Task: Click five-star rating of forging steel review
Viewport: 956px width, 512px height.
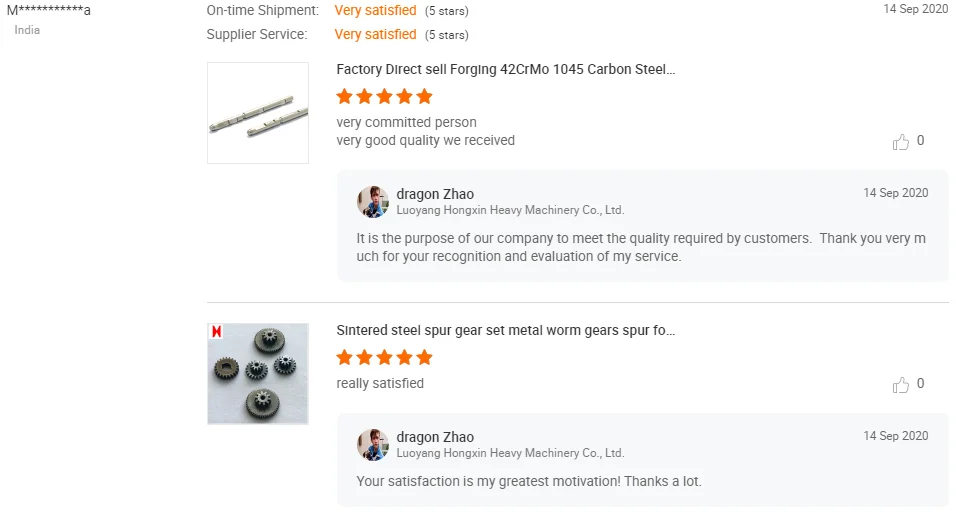Action: (384, 97)
